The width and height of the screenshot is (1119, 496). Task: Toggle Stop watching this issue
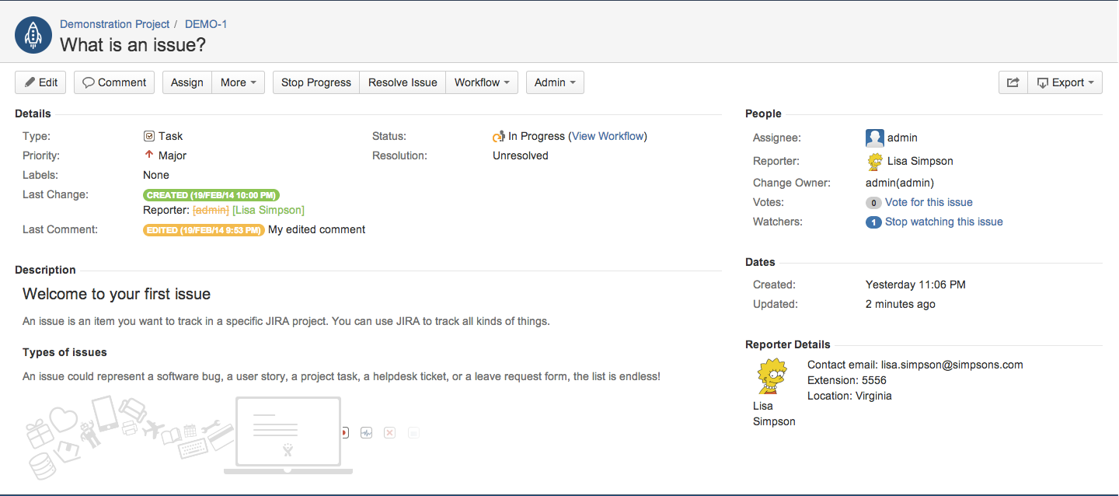click(x=943, y=222)
